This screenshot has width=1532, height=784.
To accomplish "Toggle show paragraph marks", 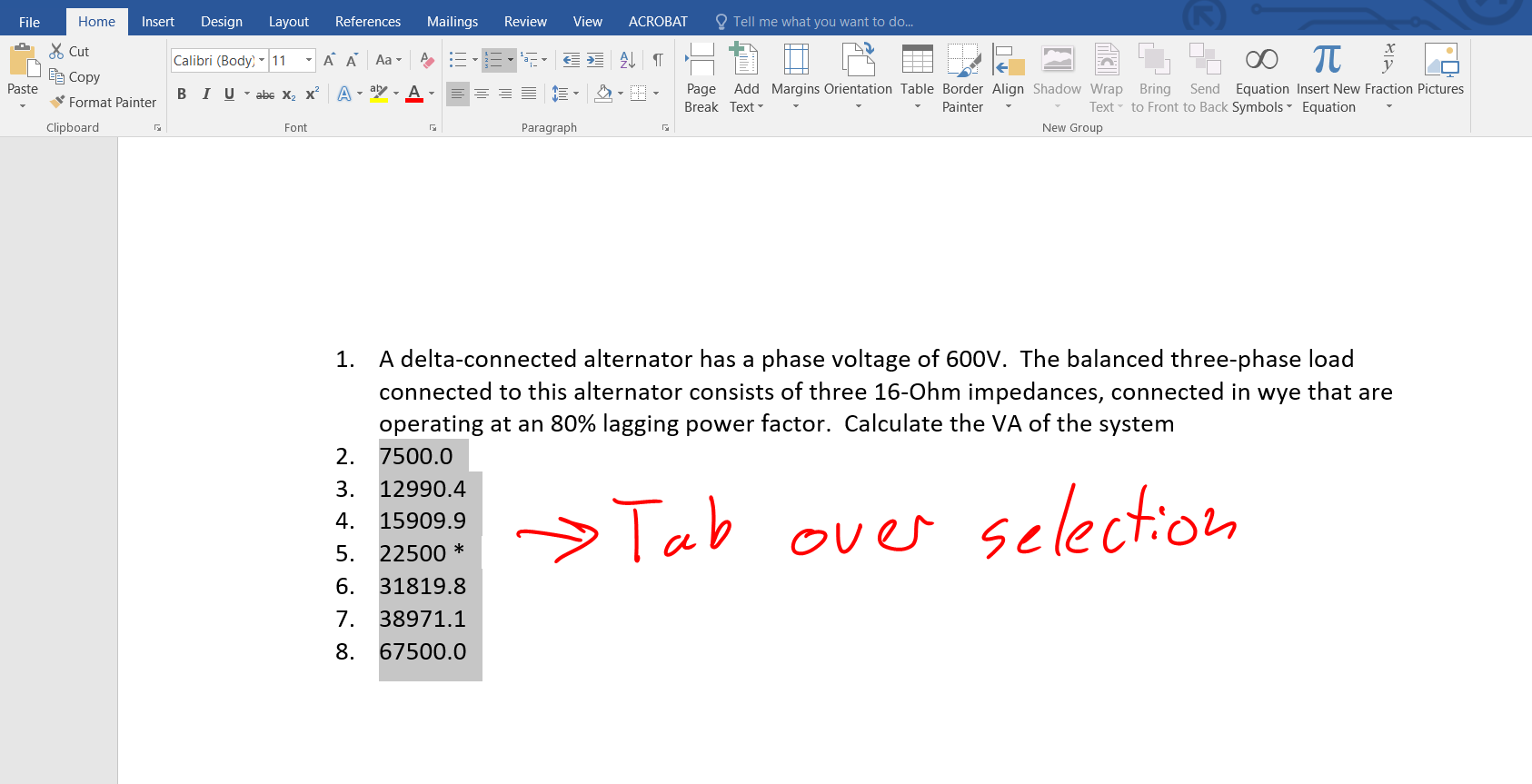I will coord(658,60).
